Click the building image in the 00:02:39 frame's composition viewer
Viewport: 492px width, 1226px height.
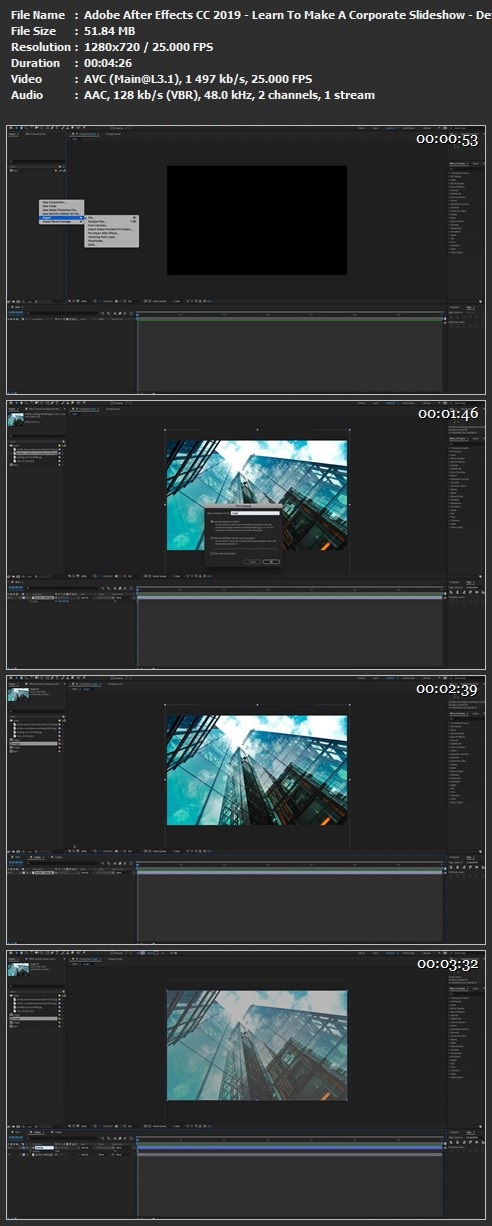click(257, 769)
